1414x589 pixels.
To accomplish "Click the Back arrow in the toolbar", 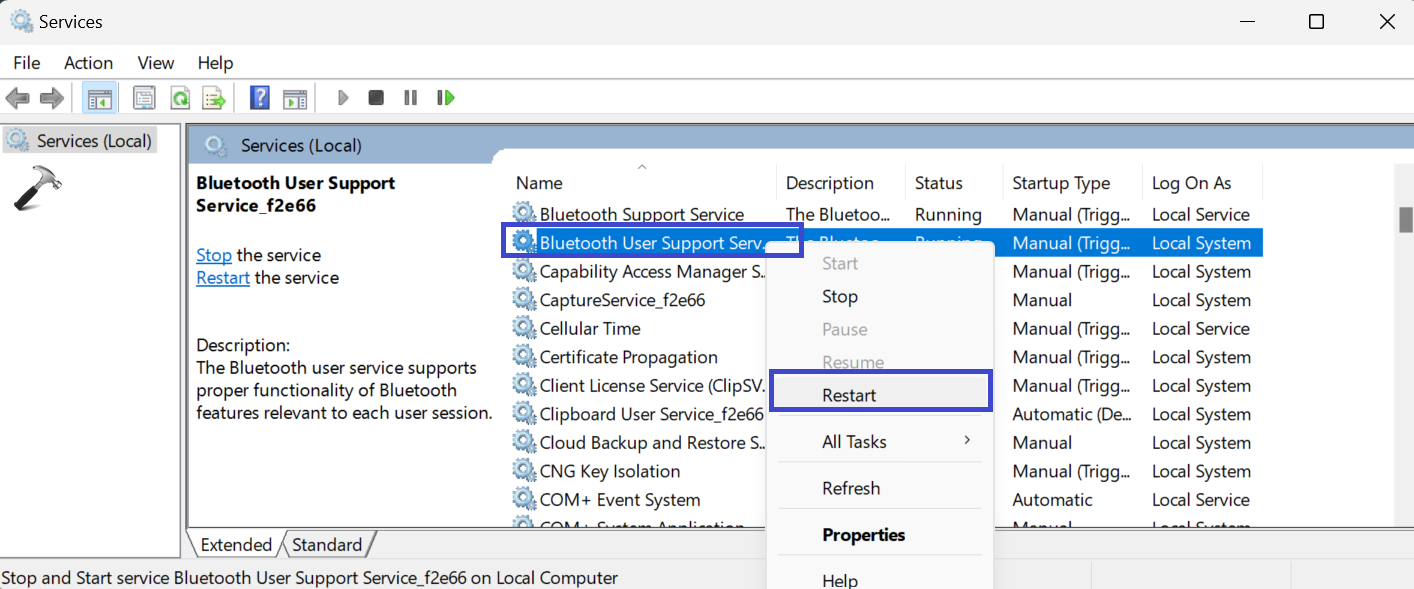I will (x=17, y=98).
